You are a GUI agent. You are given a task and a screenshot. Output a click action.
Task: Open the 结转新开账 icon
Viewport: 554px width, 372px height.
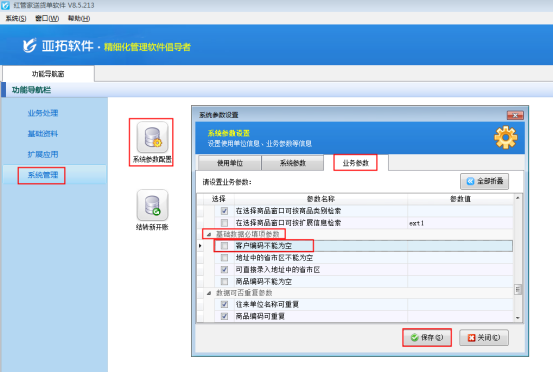152,205
